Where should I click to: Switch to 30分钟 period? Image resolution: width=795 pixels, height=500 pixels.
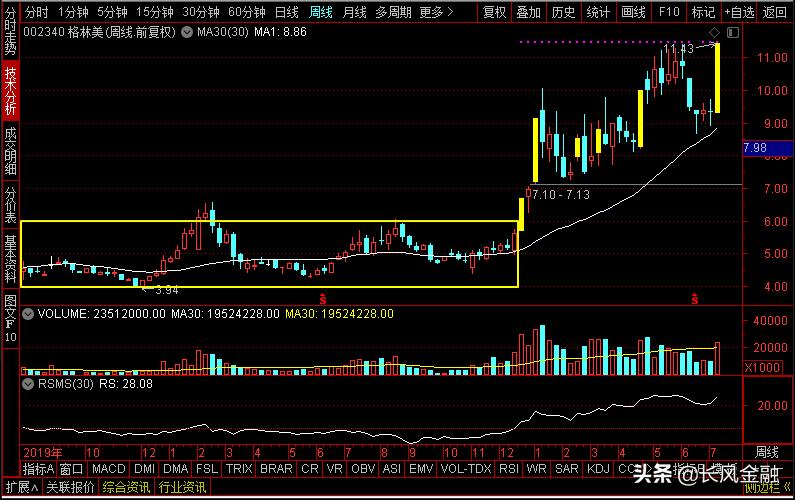(201, 12)
